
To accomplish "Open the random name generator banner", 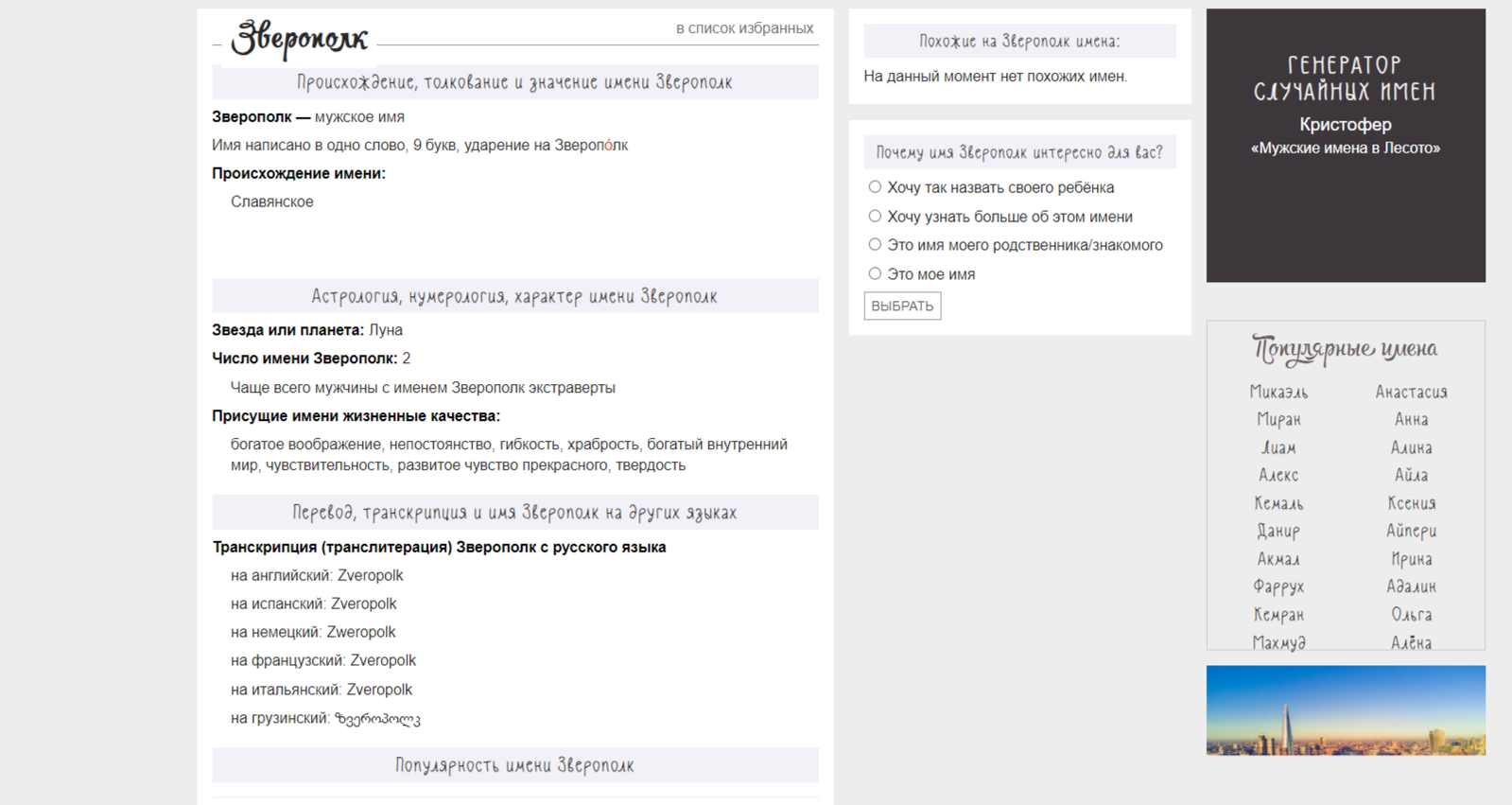I will point(1345,146).
